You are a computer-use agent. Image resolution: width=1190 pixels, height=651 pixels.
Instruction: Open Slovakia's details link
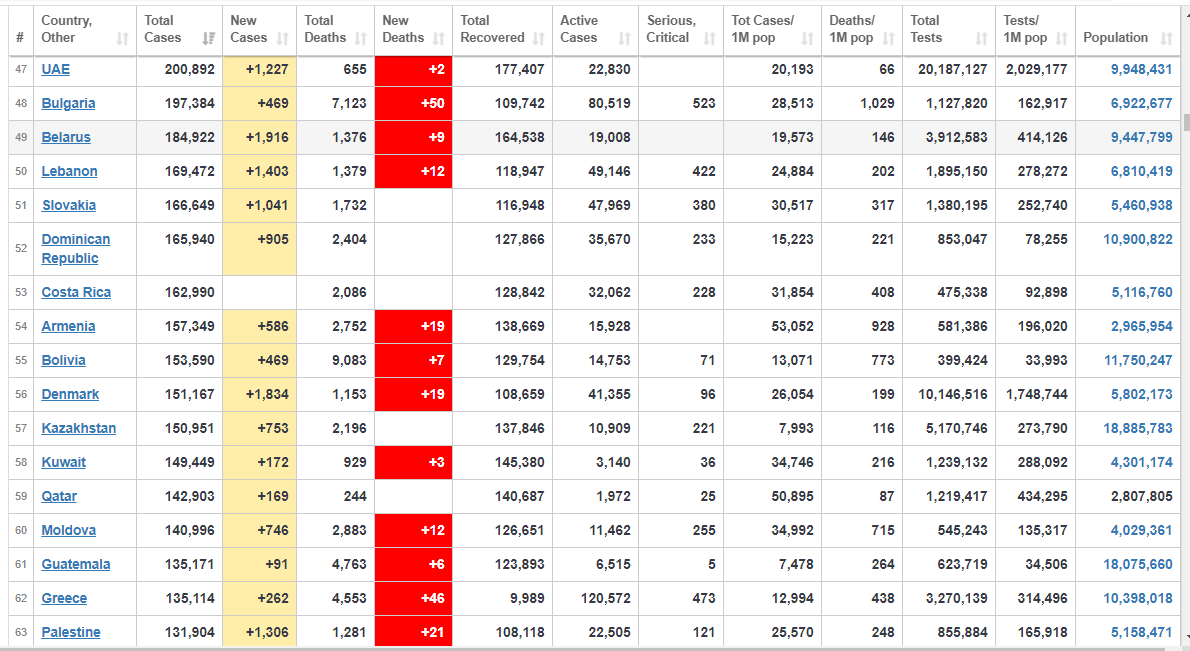click(68, 206)
